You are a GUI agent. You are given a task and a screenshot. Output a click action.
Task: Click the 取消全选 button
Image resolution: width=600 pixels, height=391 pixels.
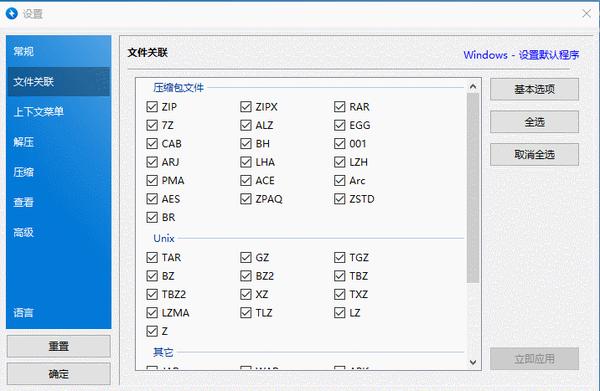coord(534,155)
